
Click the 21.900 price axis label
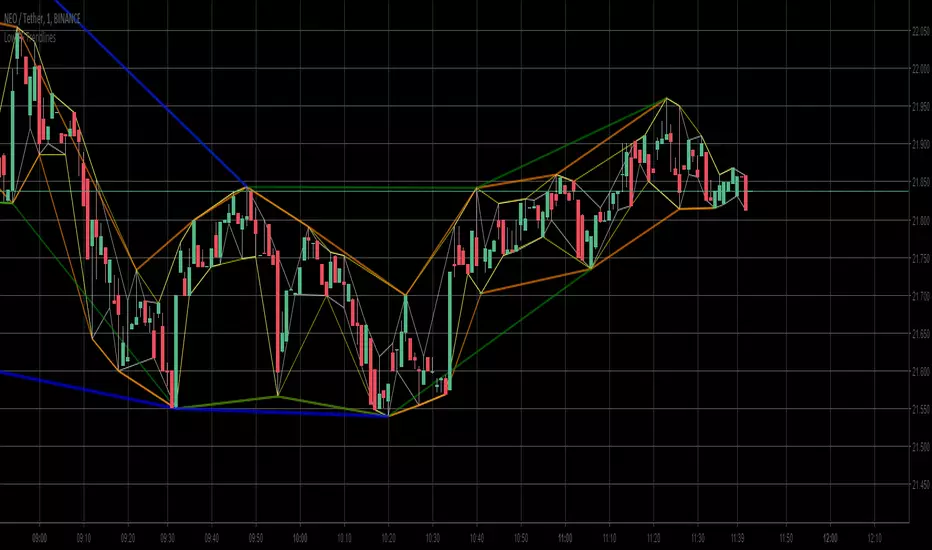pos(921,144)
